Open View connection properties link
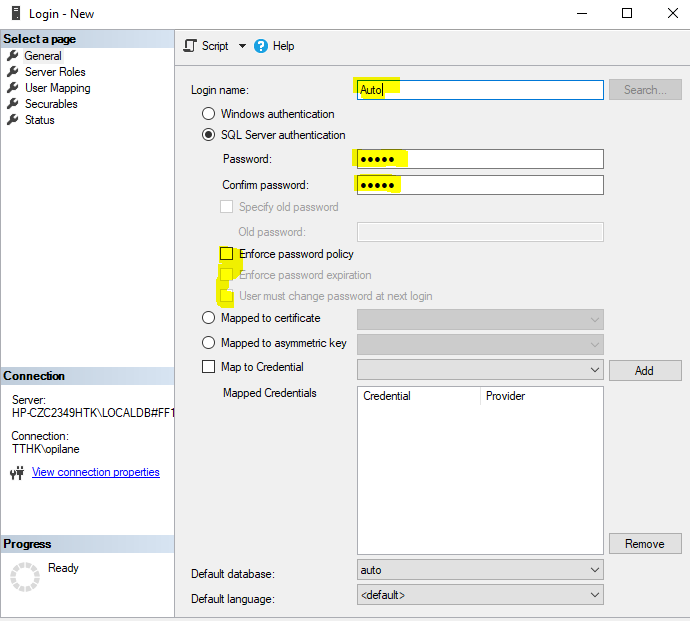The image size is (690, 621). click(x=96, y=472)
